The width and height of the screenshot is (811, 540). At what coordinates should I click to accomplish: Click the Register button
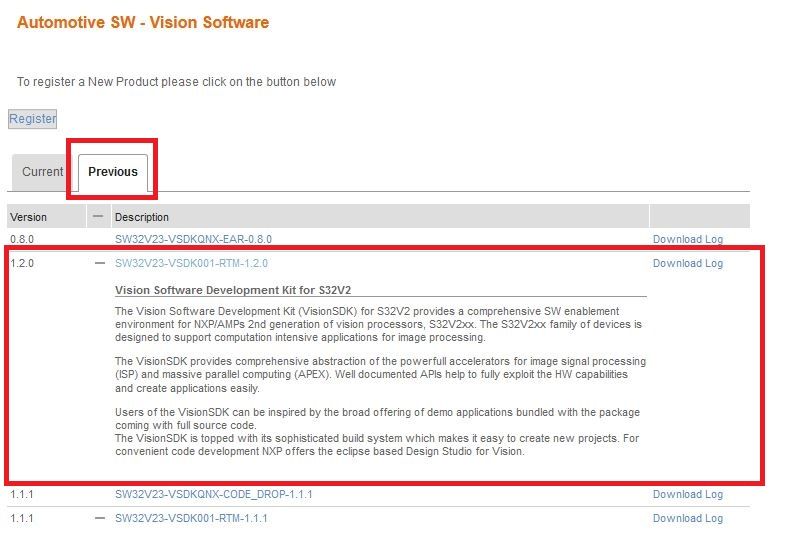pos(33,118)
